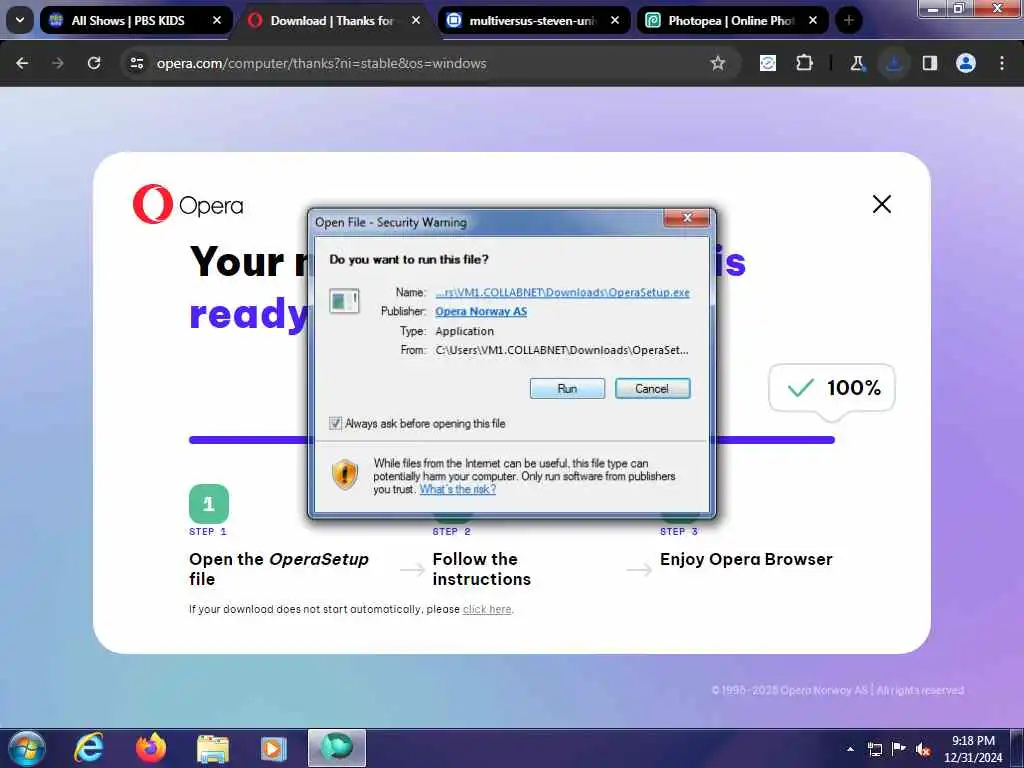Screen dimensions: 1024x768
Task: Click the 100% download complete badge
Action: 832,388
